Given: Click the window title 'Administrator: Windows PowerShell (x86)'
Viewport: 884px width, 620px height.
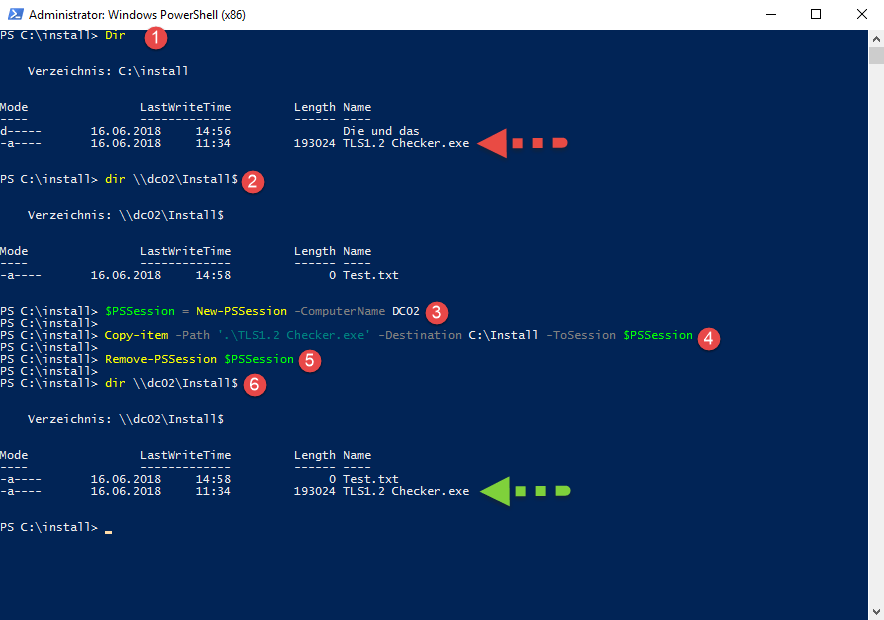Looking at the screenshot, I should 137,15.
